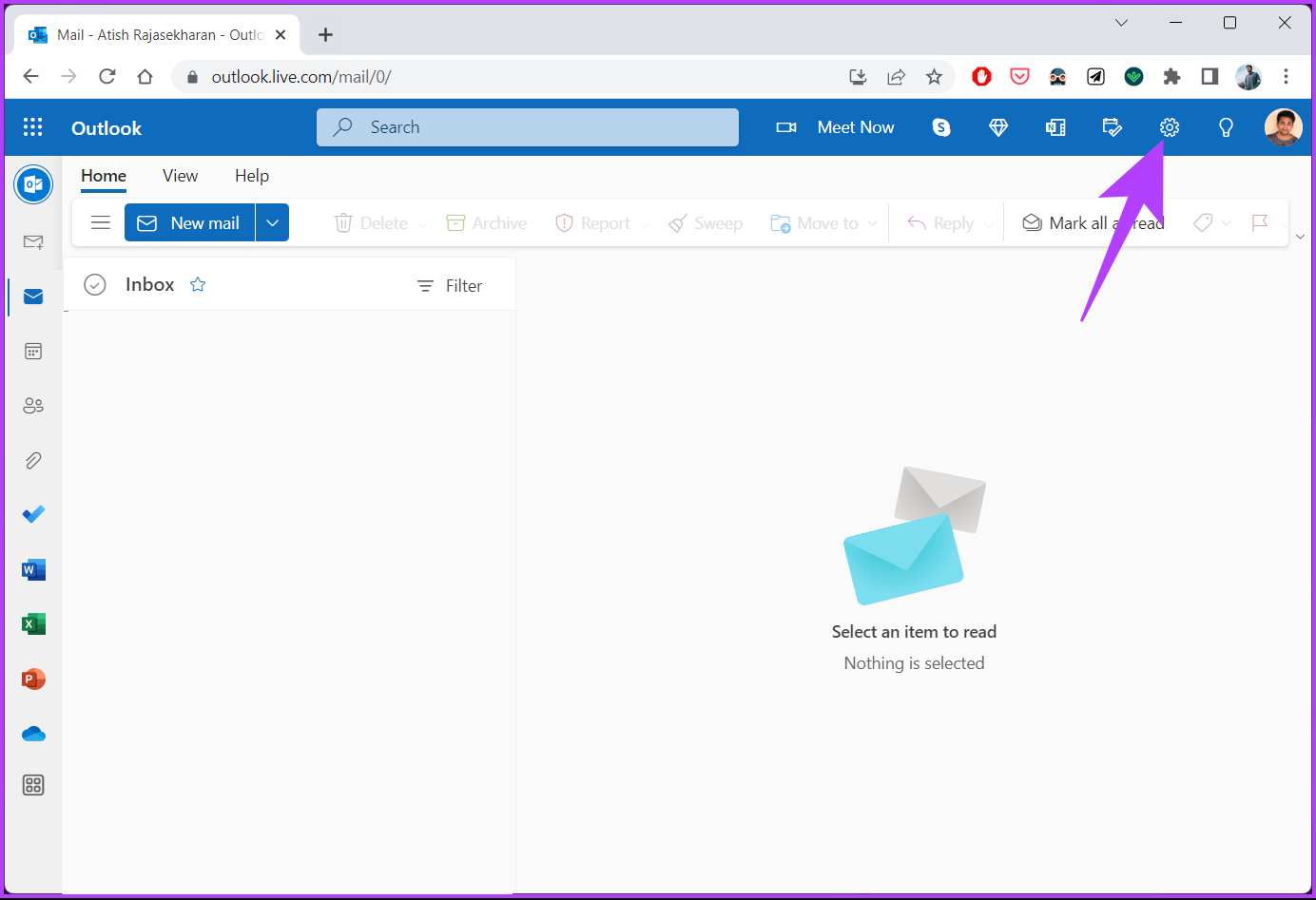Open Chrome's three-dot menu
This screenshot has width=1316, height=900.
coord(1286,77)
